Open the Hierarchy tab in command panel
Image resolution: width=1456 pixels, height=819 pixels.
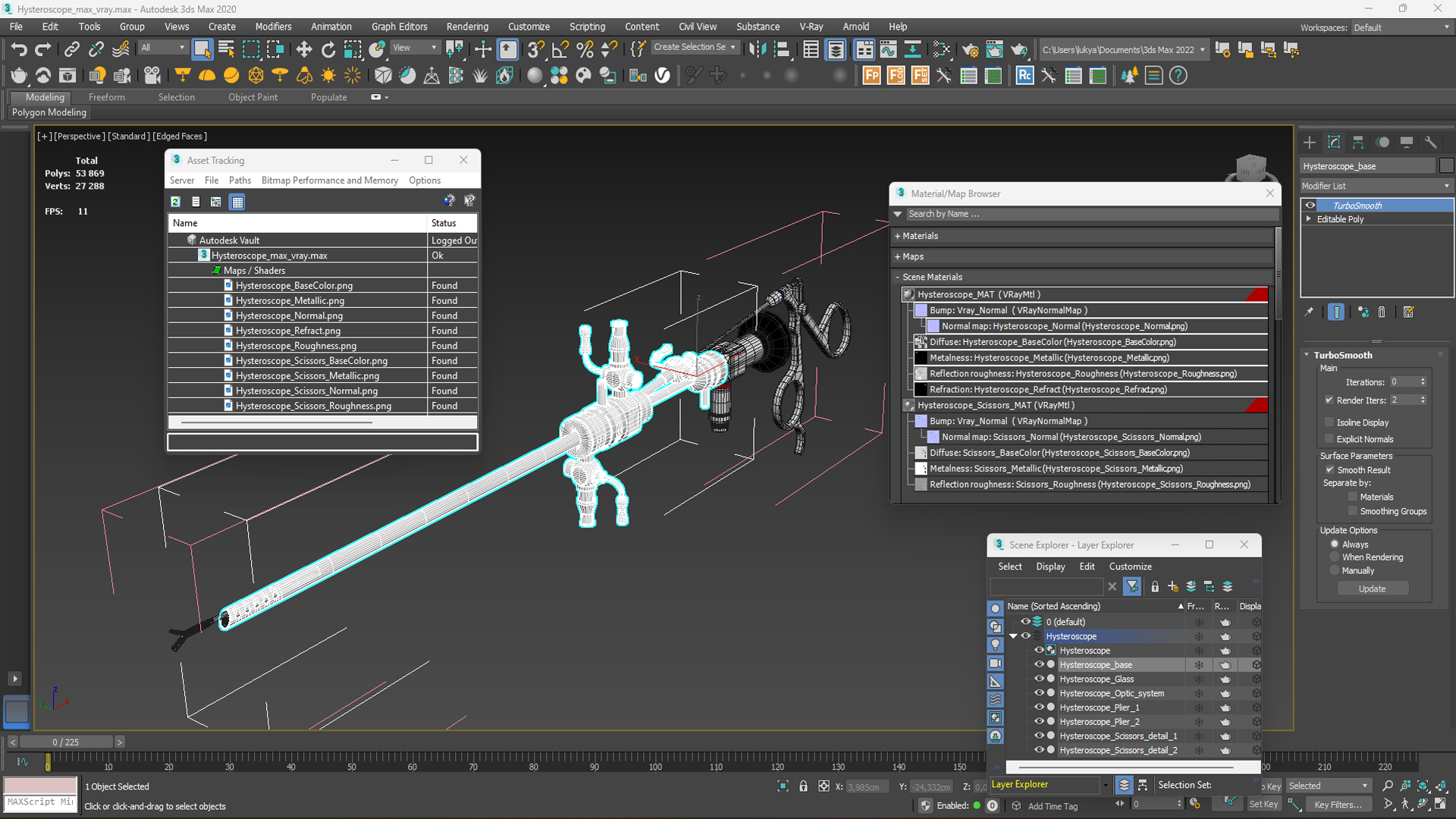coord(1358,143)
